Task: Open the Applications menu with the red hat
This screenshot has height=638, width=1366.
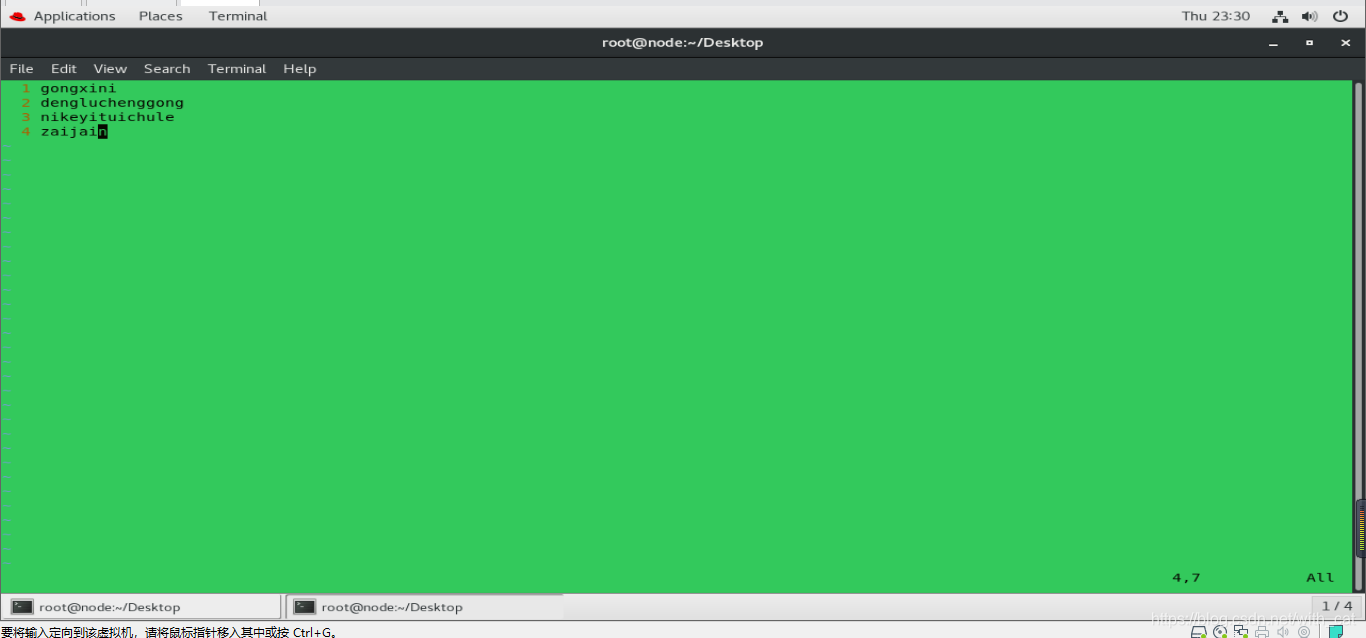Action: (x=62, y=16)
